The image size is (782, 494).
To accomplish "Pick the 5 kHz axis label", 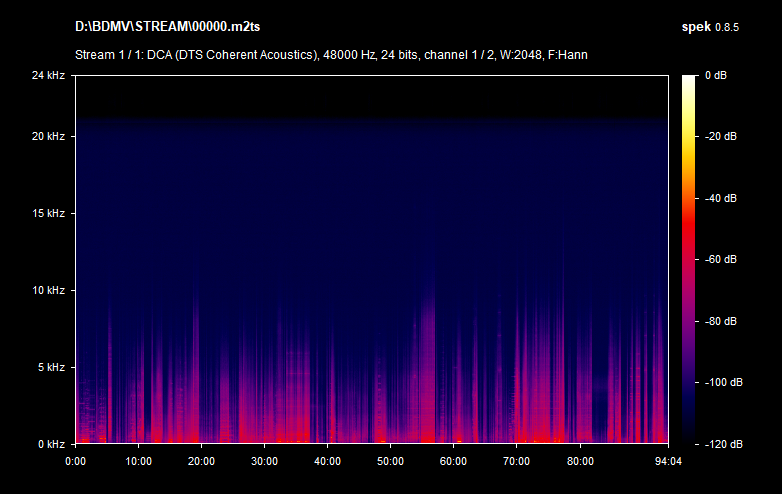I will coord(50,367).
